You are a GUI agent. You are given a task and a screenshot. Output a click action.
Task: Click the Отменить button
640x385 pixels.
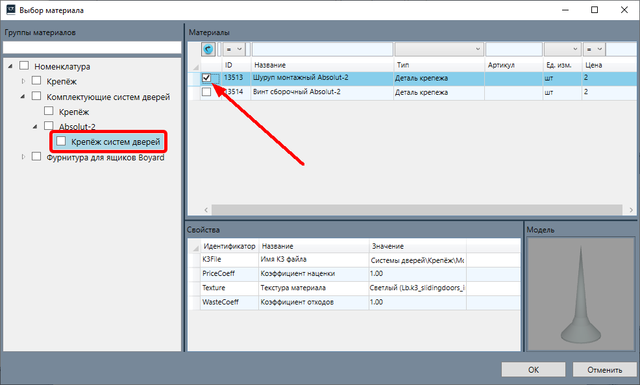pyautogui.click(x=604, y=370)
